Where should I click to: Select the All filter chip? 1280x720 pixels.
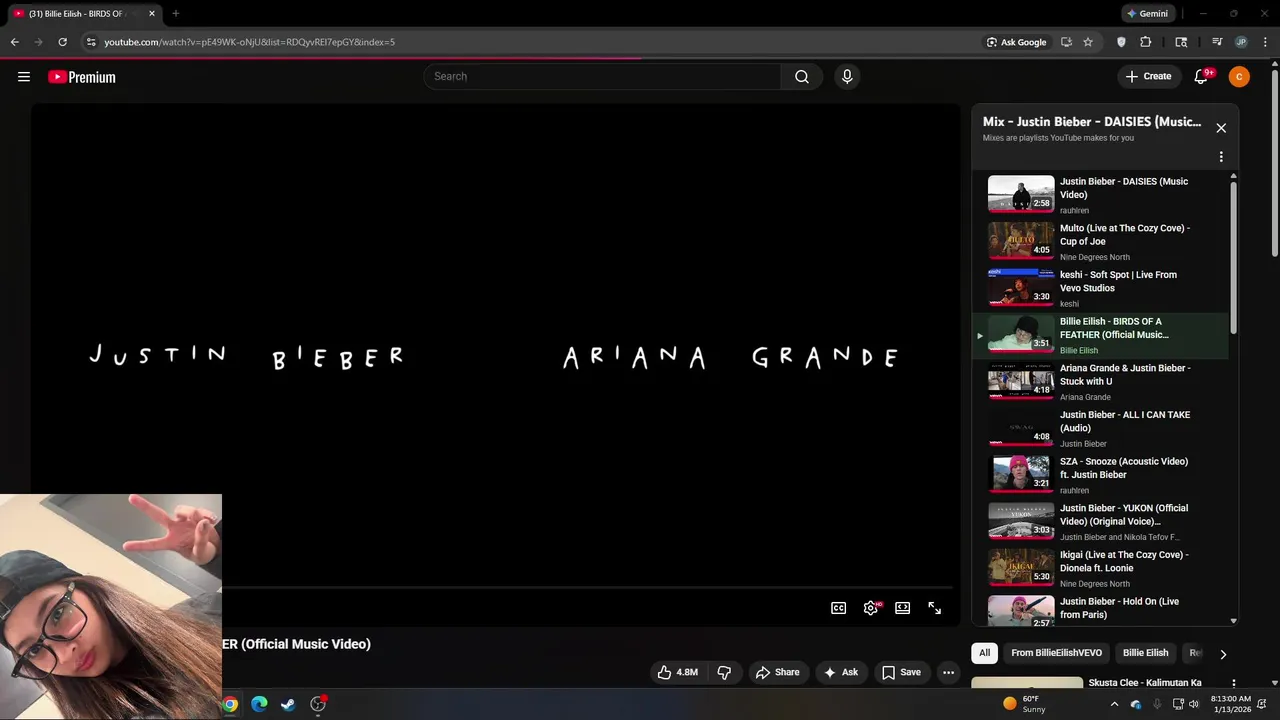pos(985,653)
